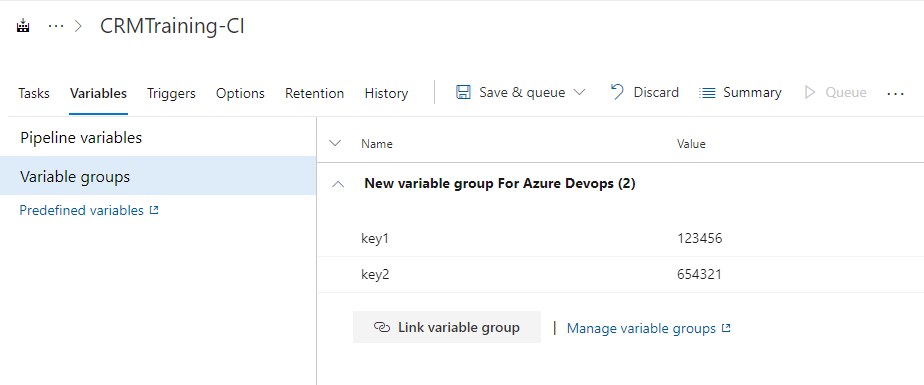924x385 pixels.
Task: Open the Retention tab
Action: [x=315, y=93]
